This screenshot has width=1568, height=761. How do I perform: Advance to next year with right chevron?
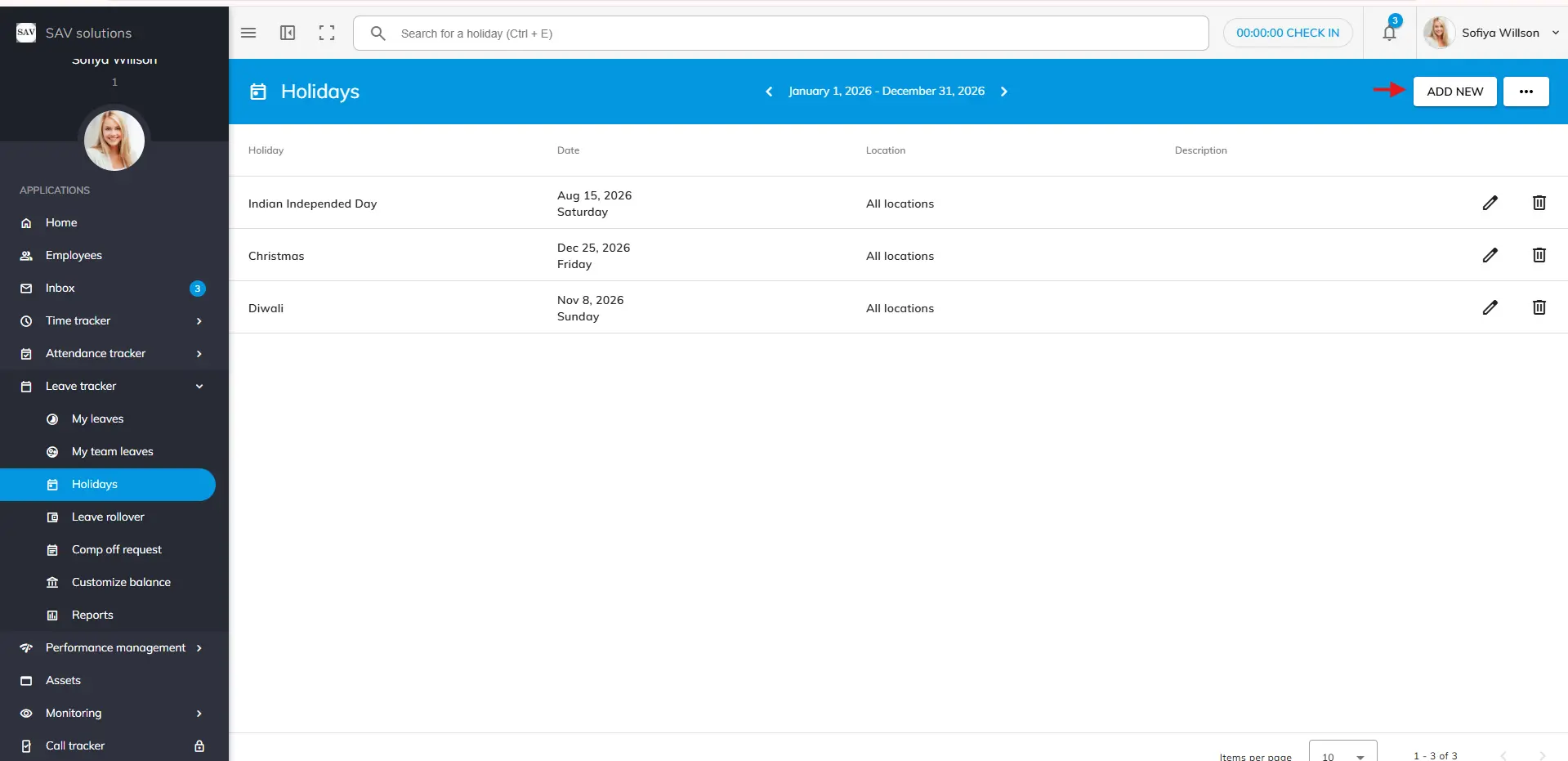tap(1004, 92)
